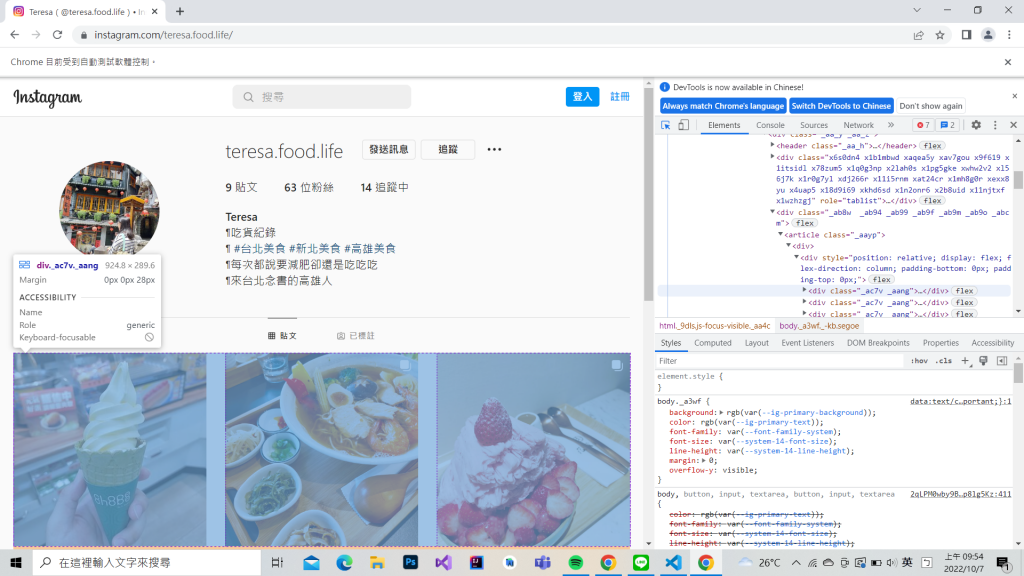
Task: Bookmark this page star icon
Action: tap(940, 35)
